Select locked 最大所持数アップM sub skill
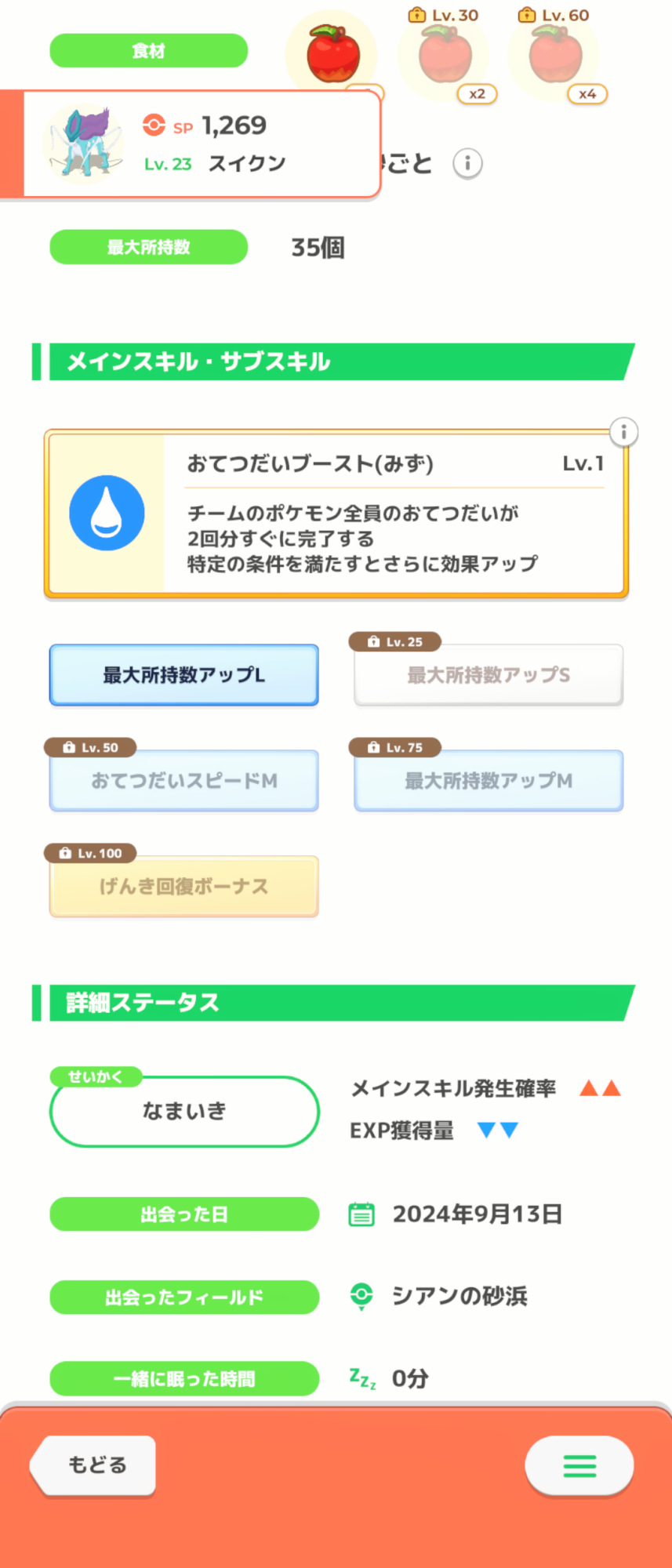This screenshot has width=672, height=1568. 489,781
